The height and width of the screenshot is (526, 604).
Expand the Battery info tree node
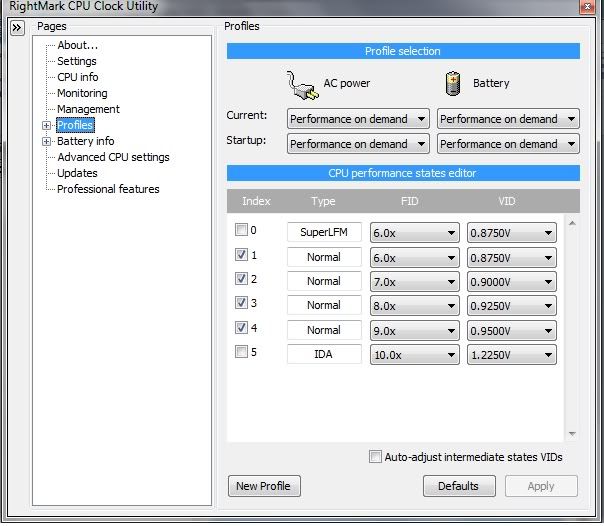click(x=46, y=142)
